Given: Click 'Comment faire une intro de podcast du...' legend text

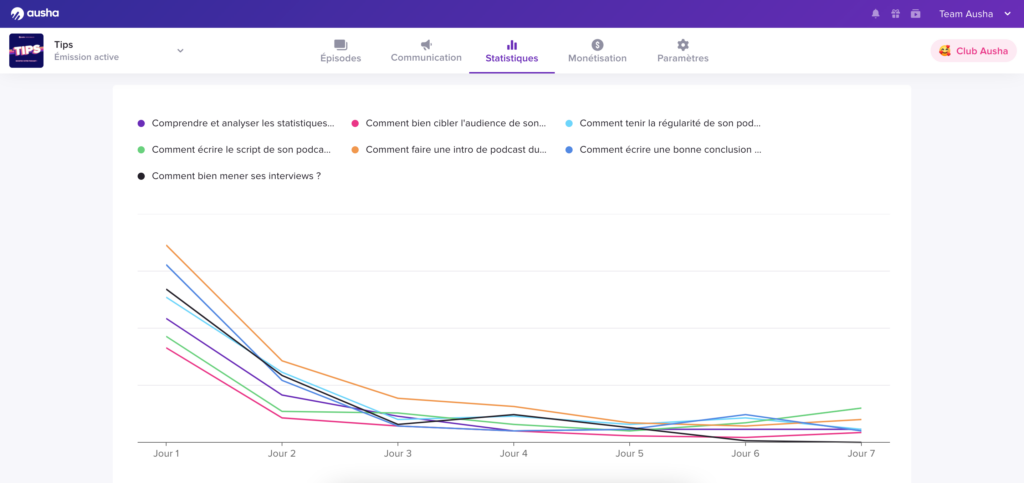Looking at the screenshot, I should pos(456,149).
